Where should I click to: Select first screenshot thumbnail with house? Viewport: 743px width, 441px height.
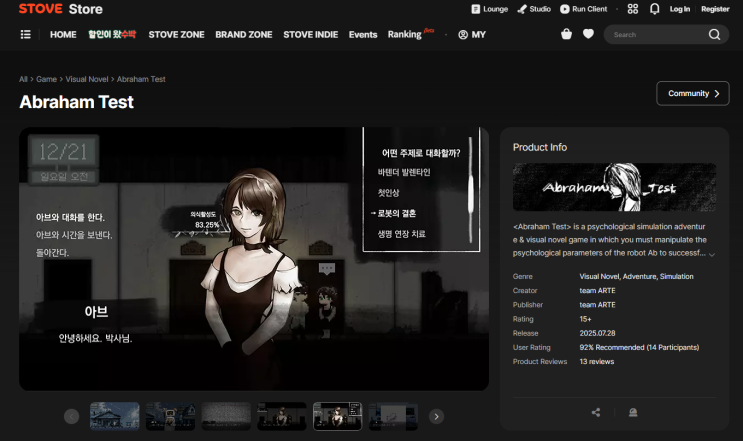pos(115,416)
